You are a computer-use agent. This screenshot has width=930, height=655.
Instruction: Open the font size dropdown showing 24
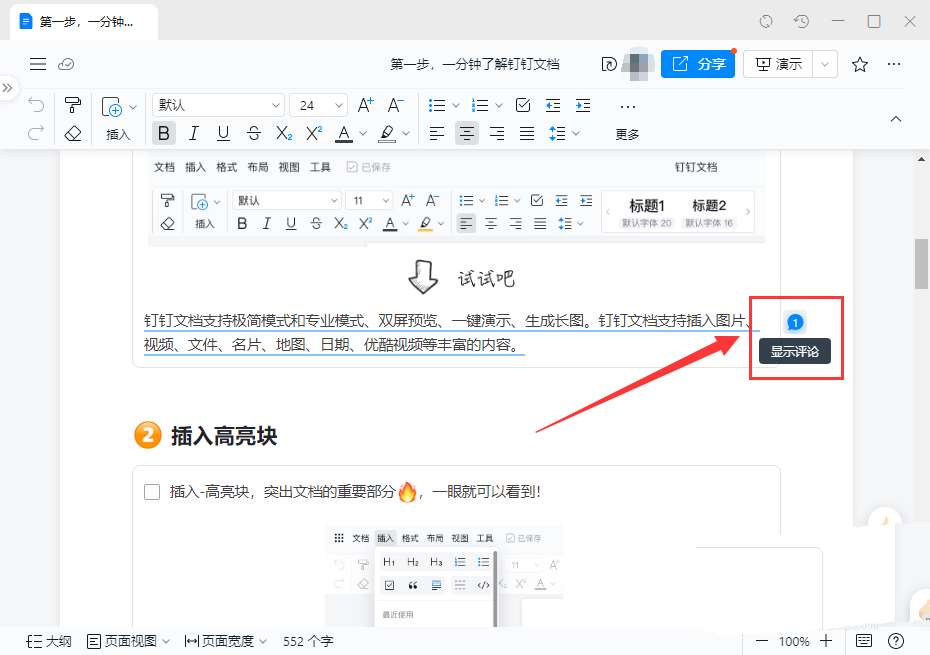319,106
